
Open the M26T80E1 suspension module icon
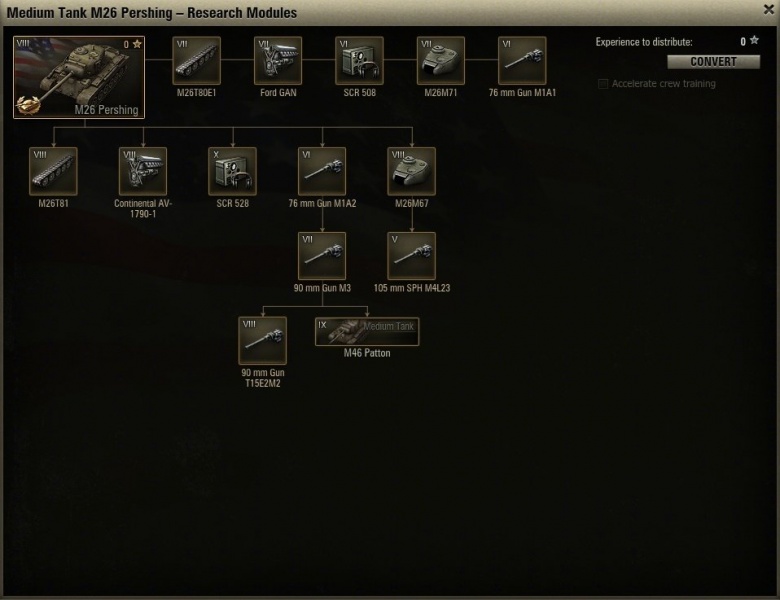coord(196,61)
